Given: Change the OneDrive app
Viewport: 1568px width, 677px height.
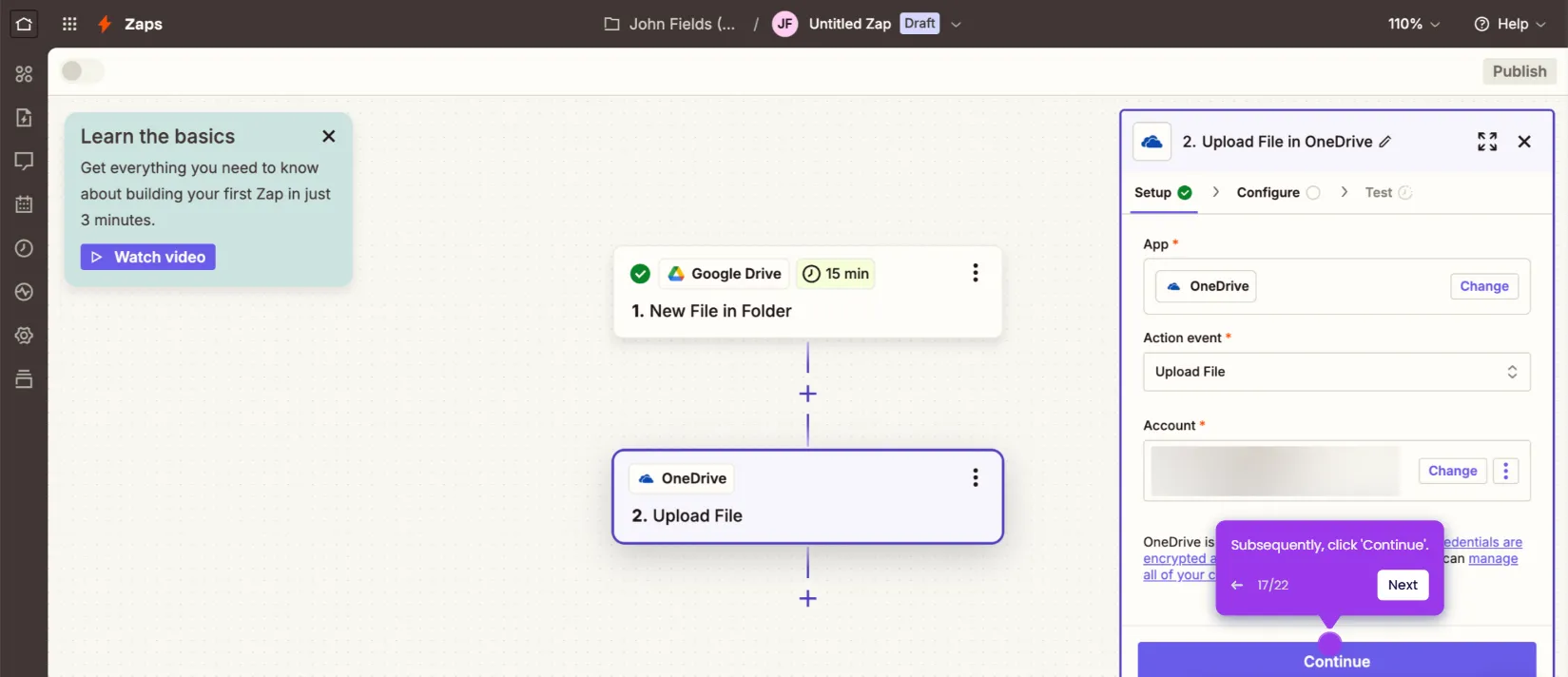Looking at the screenshot, I should click(1483, 286).
